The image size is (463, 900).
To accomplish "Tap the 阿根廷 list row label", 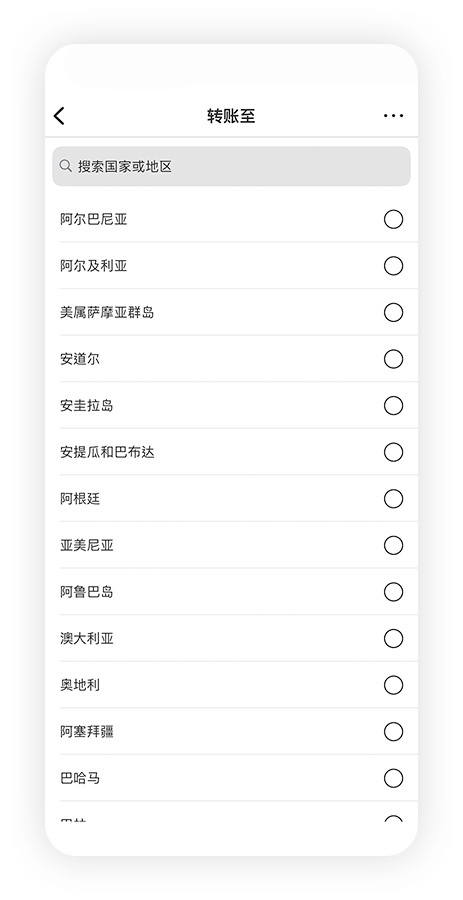I will point(80,499).
